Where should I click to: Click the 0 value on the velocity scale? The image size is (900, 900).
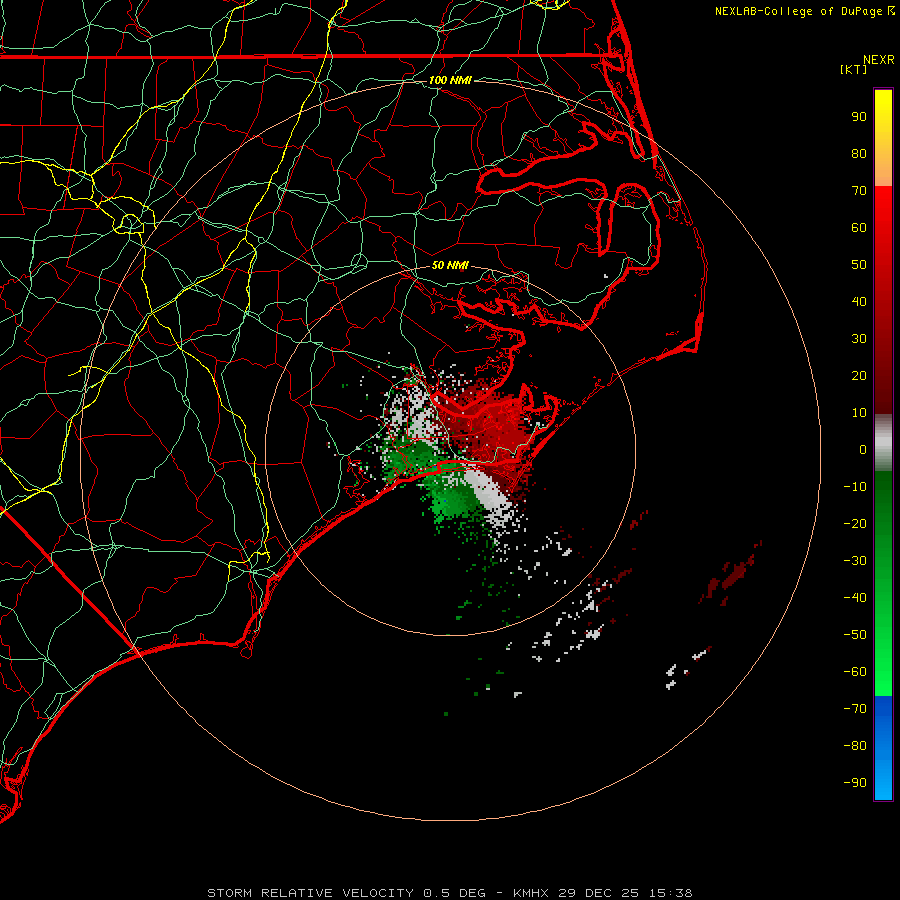tap(863, 450)
